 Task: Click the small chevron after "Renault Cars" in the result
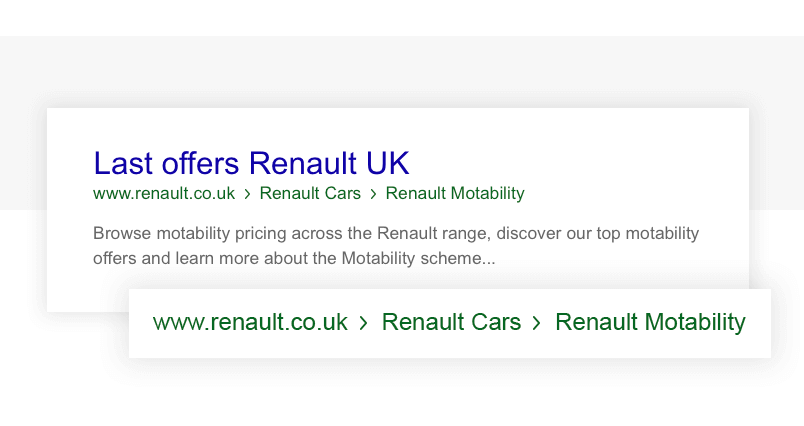(x=373, y=194)
